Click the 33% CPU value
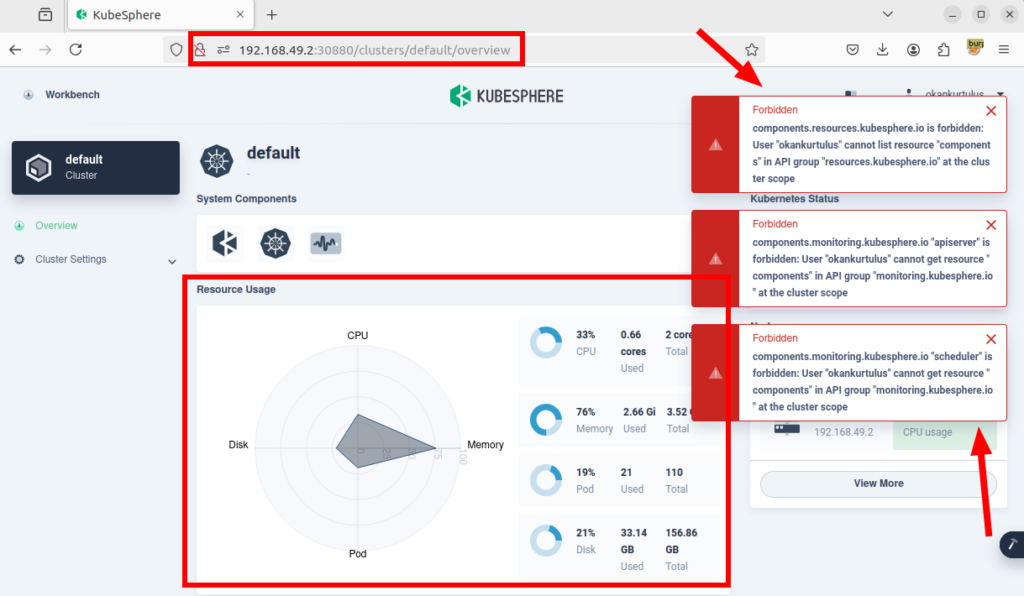 click(585, 335)
